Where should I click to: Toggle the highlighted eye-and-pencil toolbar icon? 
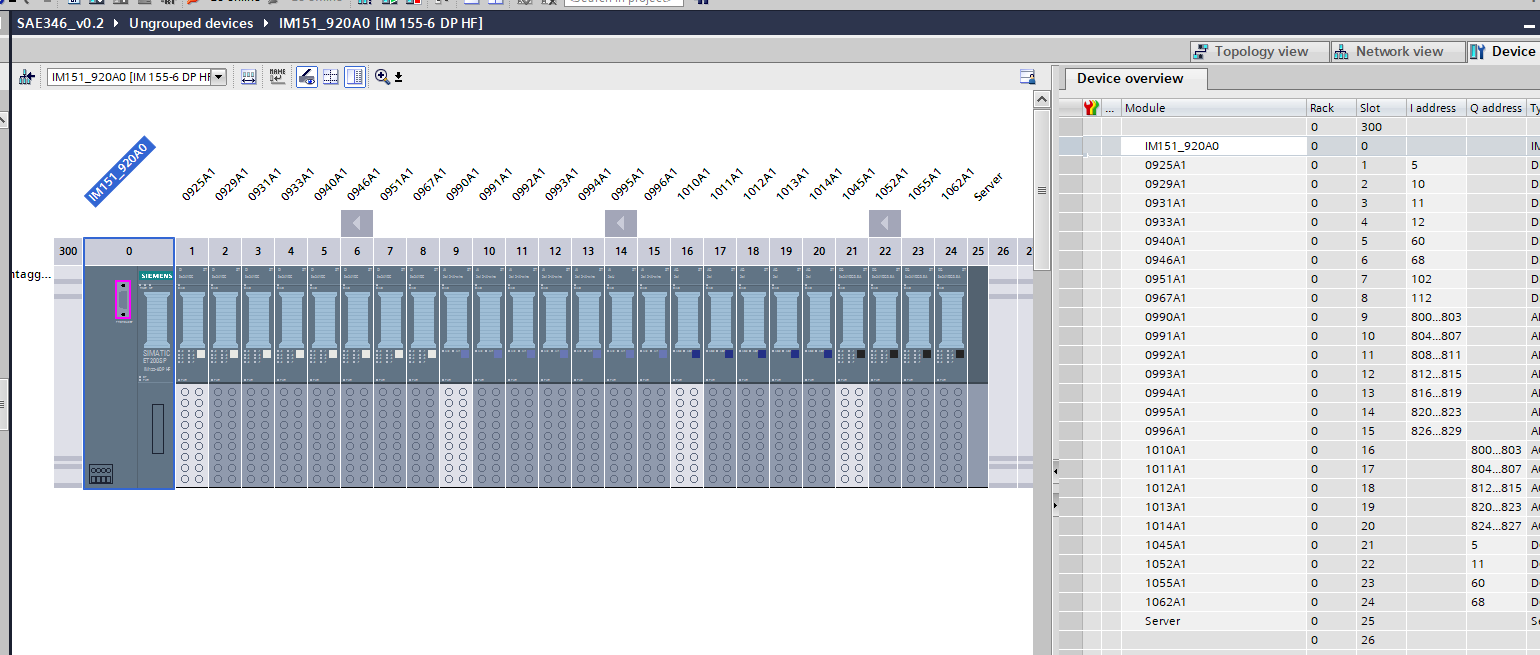tap(307, 77)
